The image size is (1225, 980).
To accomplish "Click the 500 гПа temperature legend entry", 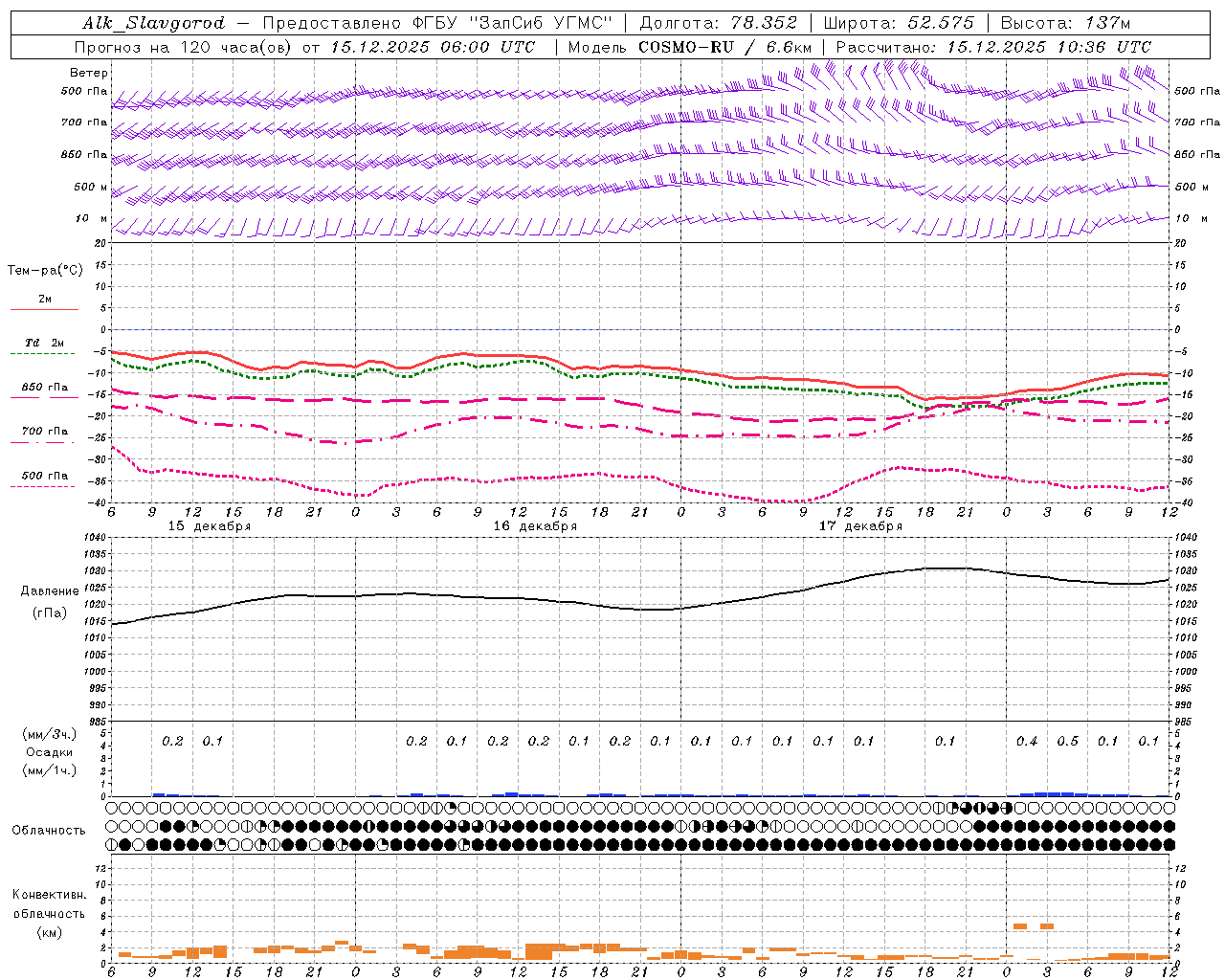I will [45, 476].
